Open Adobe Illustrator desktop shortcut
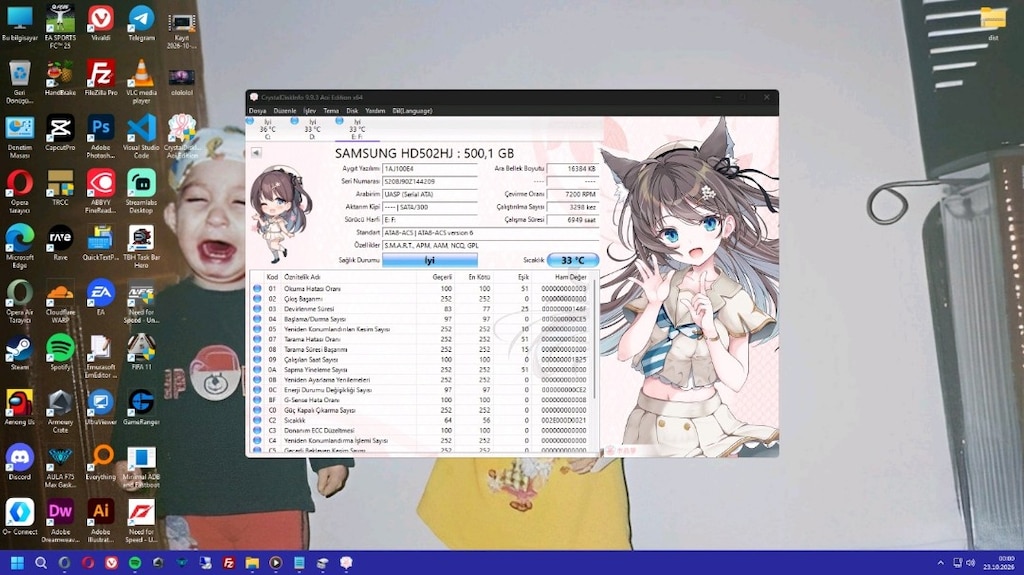The image size is (1024, 575). pyautogui.click(x=101, y=521)
